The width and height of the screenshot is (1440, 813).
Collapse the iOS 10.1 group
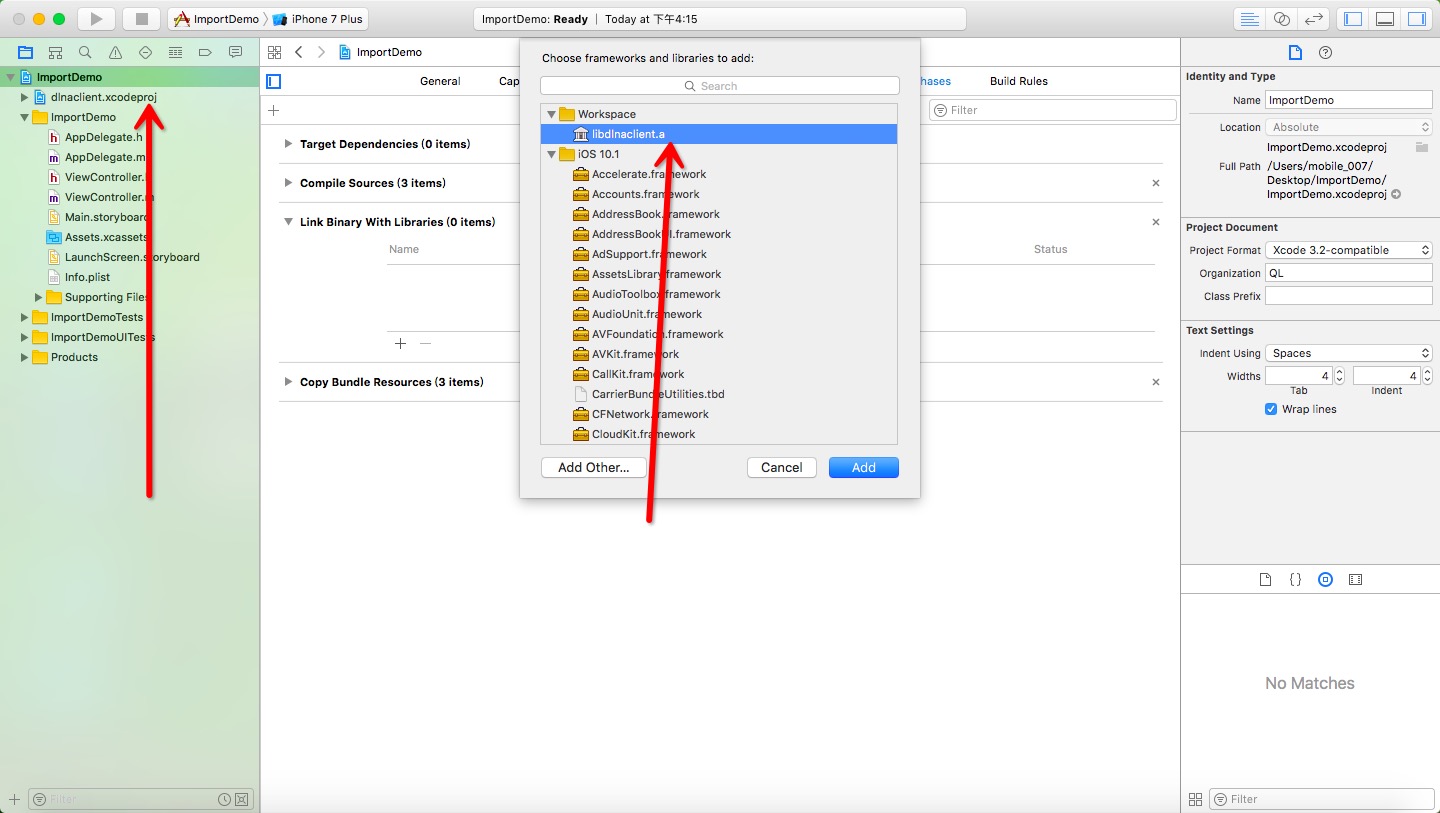551,154
